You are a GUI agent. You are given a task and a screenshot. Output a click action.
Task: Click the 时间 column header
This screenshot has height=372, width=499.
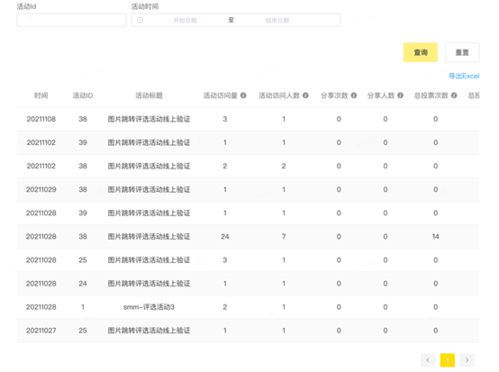(41, 96)
